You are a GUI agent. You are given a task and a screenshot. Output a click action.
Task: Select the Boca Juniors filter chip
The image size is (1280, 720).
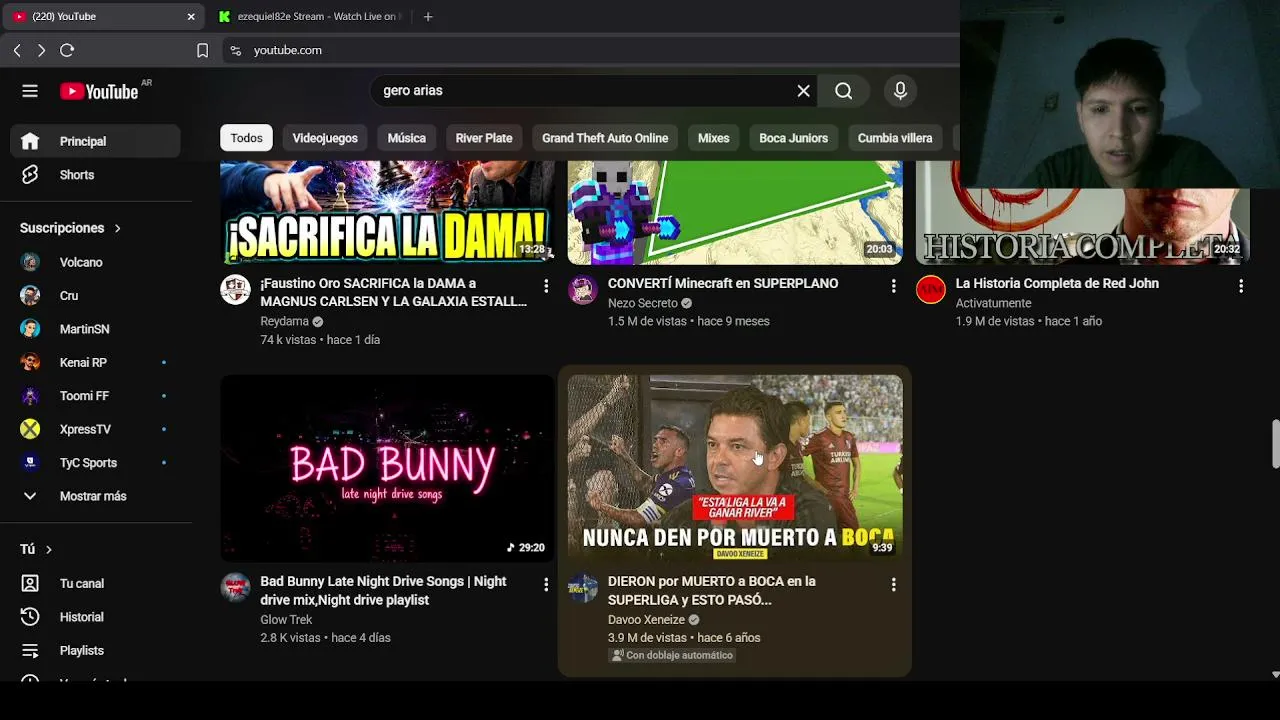point(793,138)
